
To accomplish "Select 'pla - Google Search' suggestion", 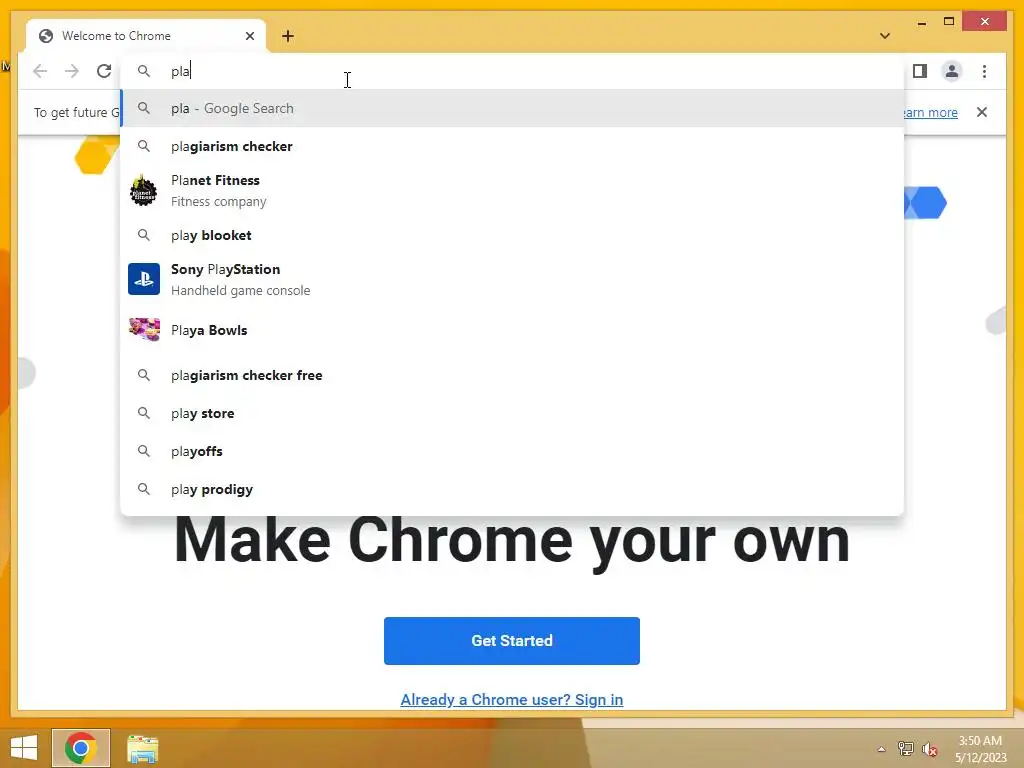I will coord(513,108).
